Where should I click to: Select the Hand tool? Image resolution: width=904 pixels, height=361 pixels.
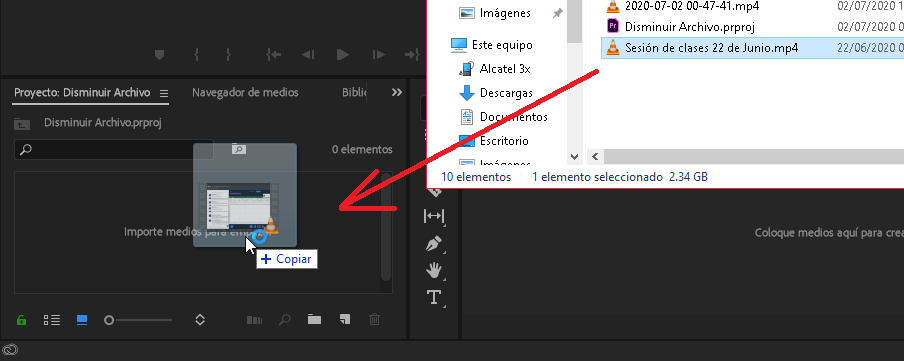pos(434,270)
